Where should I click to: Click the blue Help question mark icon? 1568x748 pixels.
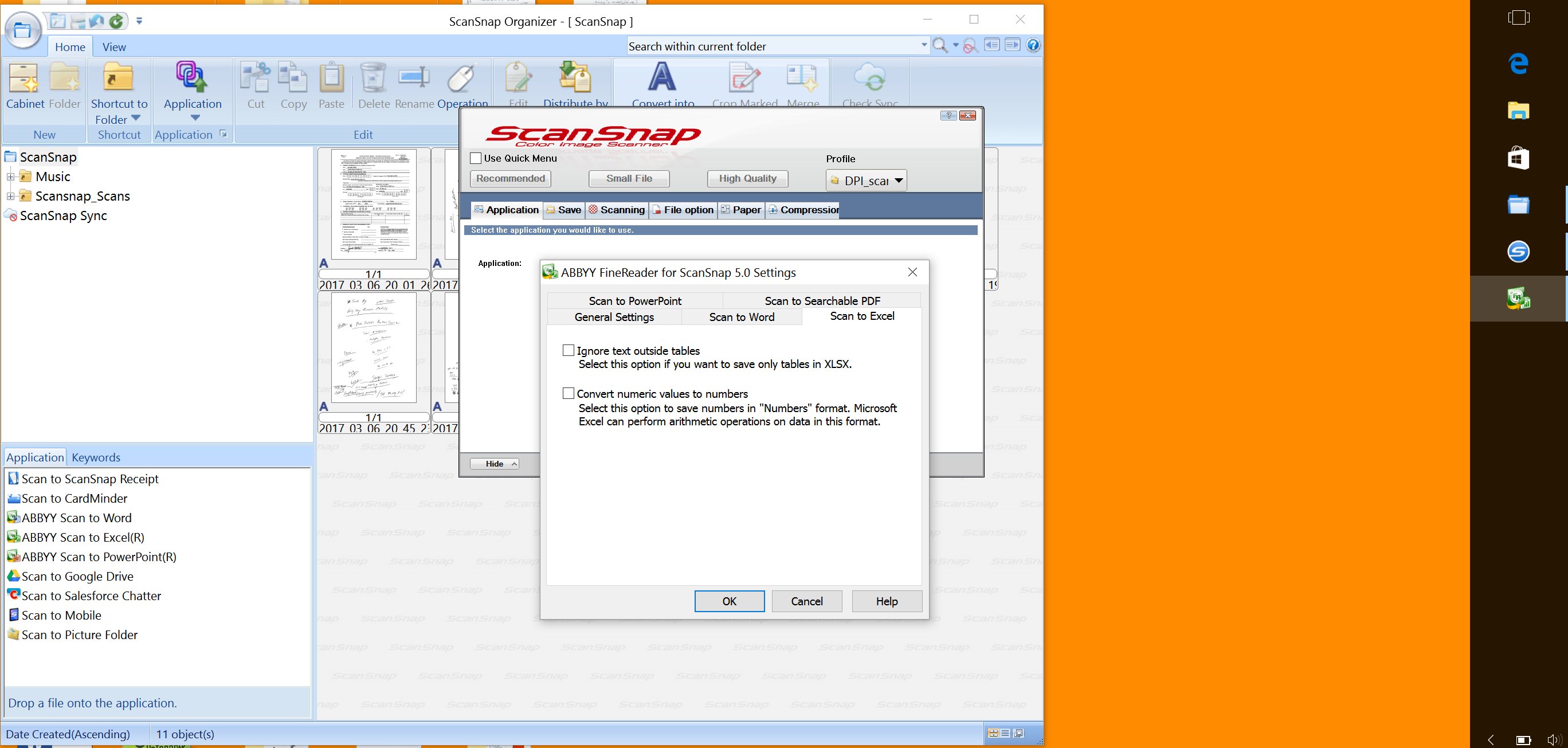point(1033,45)
